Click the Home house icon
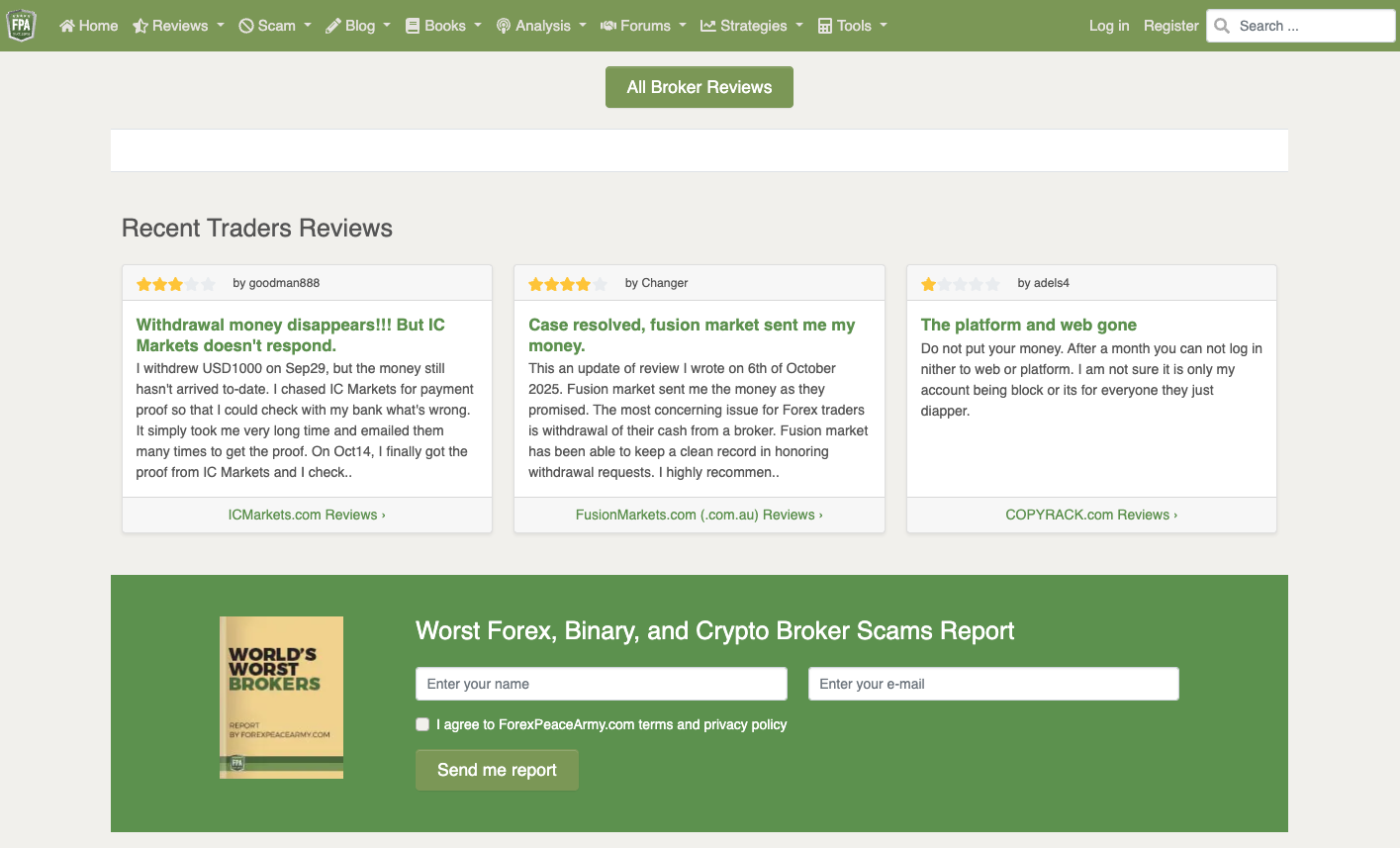 point(67,26)
